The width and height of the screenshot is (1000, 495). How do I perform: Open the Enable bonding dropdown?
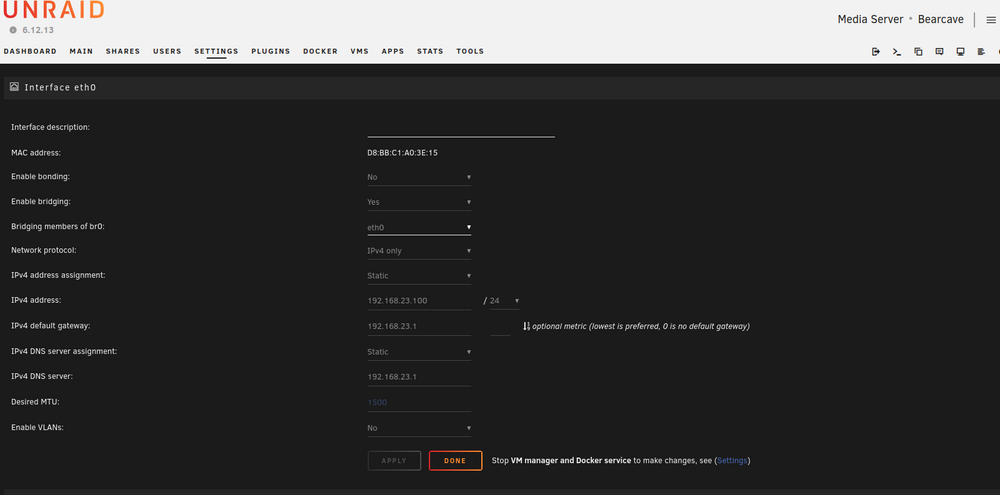(x=419, y=177)
